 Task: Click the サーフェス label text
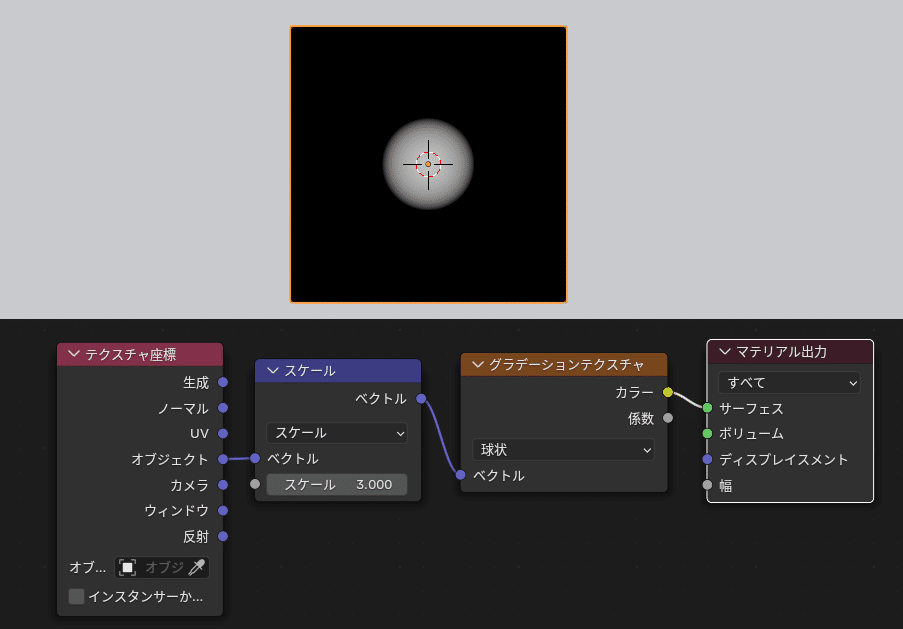[x=752, y=408]
